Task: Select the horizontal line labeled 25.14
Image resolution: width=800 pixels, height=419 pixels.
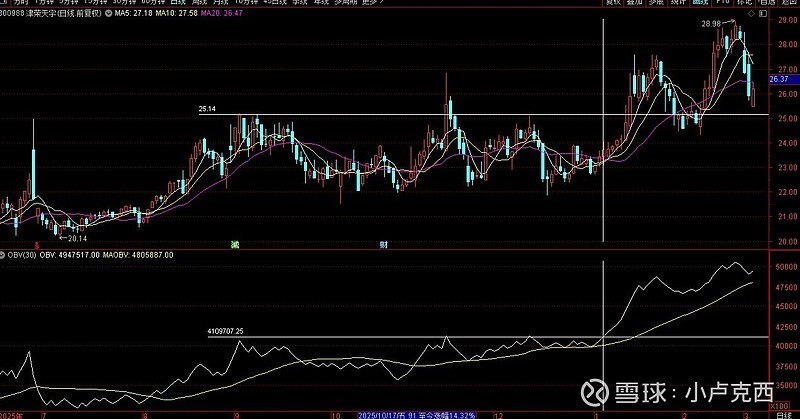Action: pos(484,114)
